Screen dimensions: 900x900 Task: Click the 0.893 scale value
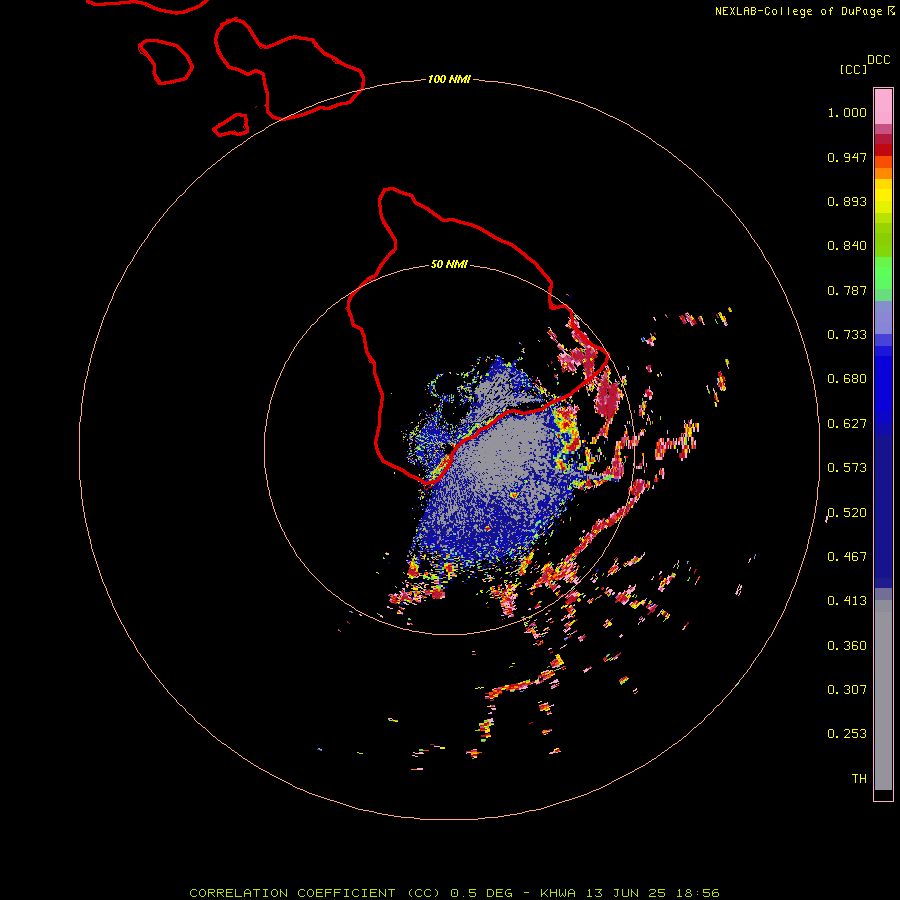click(847, 201)
